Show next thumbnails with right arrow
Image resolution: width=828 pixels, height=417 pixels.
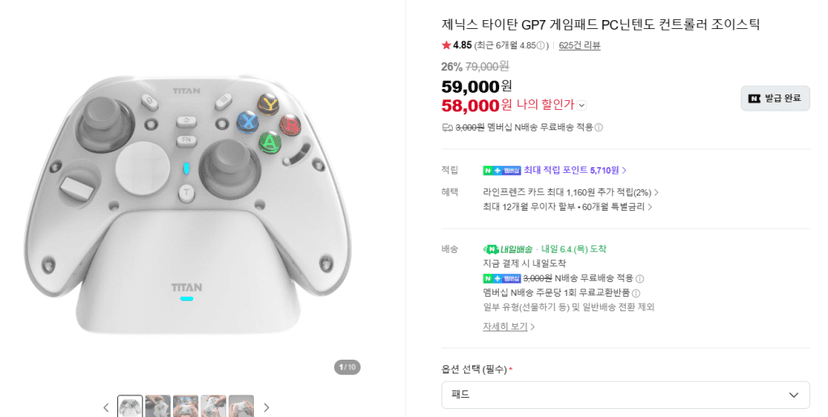coord(266,407)
